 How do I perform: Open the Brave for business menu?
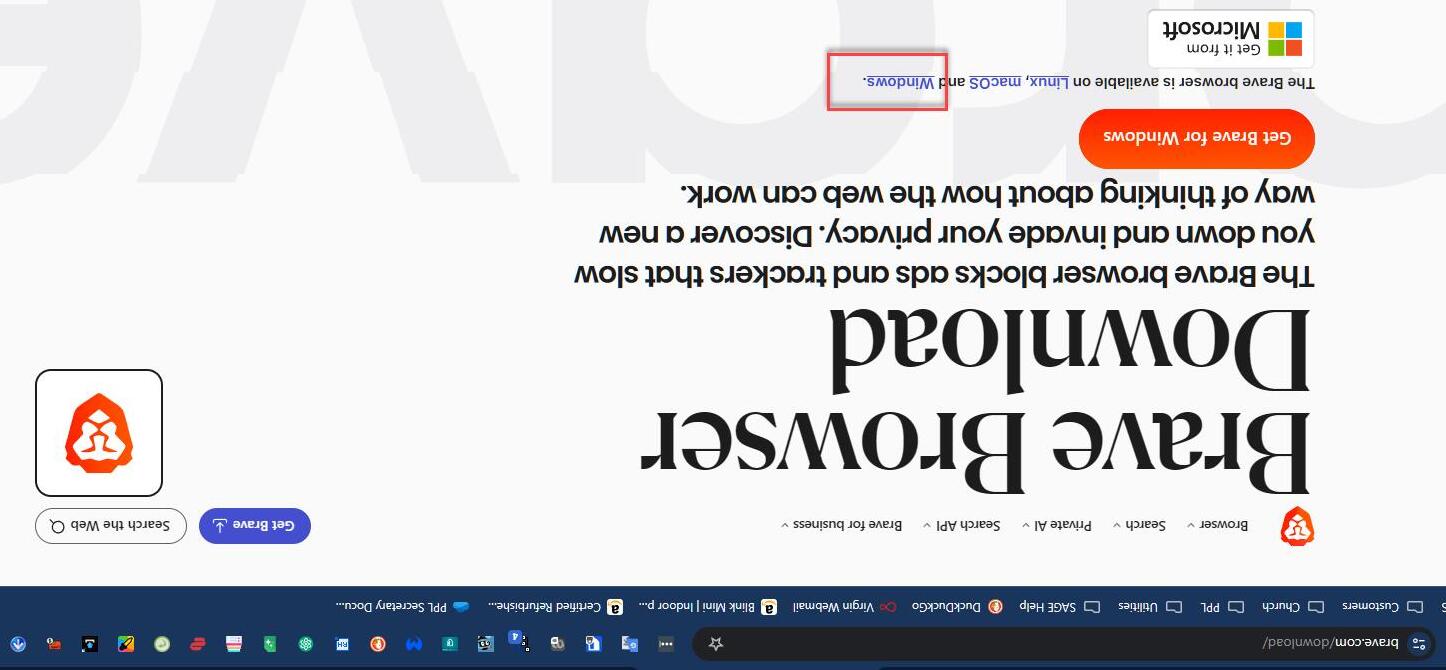(x=842, y=524)
